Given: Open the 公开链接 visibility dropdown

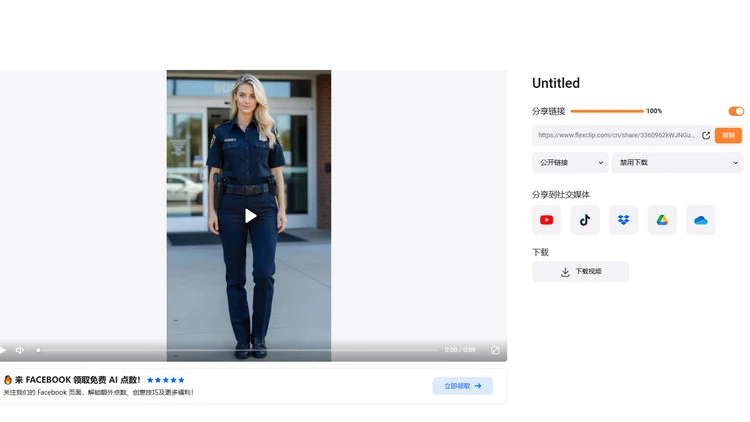Looking at the screenshot, I should [x=569, y=162].
